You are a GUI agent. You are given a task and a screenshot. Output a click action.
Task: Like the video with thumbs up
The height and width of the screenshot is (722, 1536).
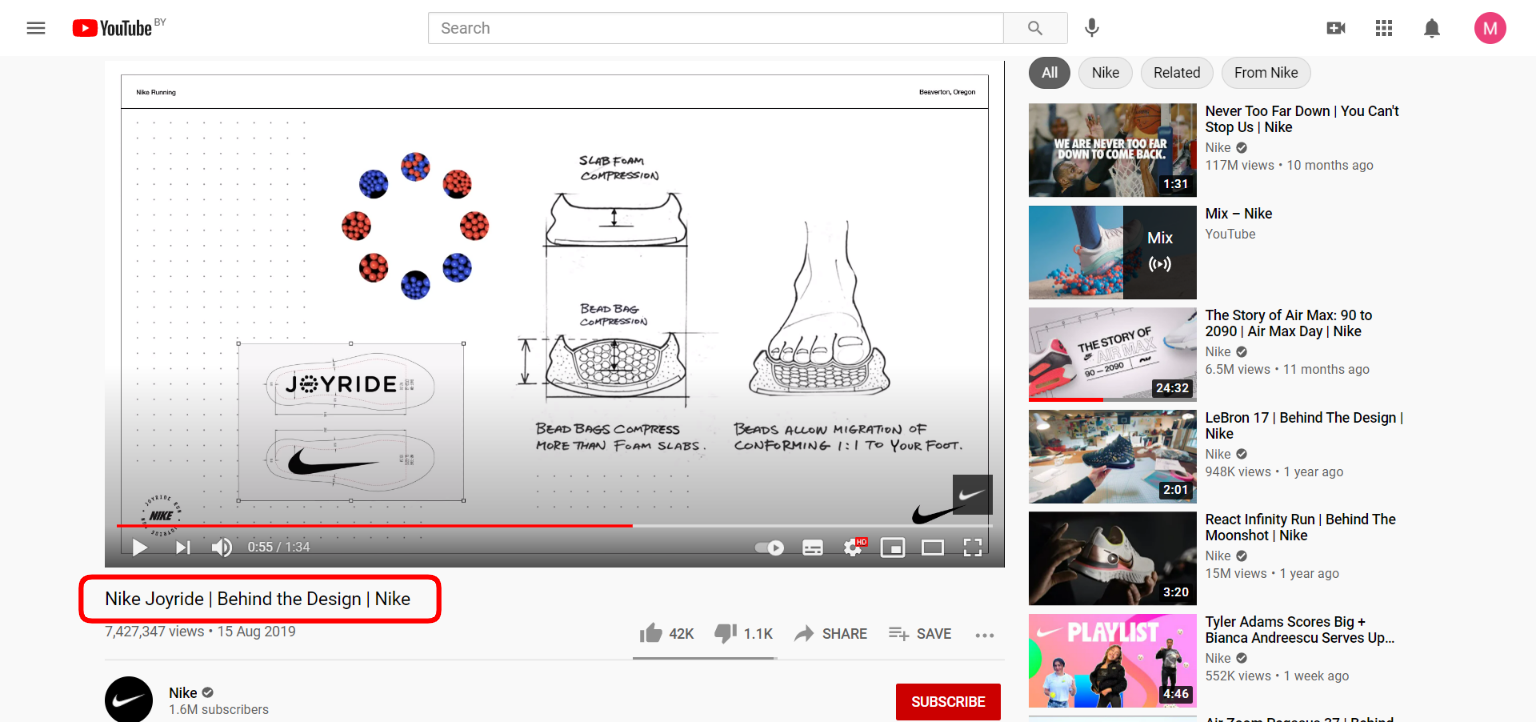[667, 633]
